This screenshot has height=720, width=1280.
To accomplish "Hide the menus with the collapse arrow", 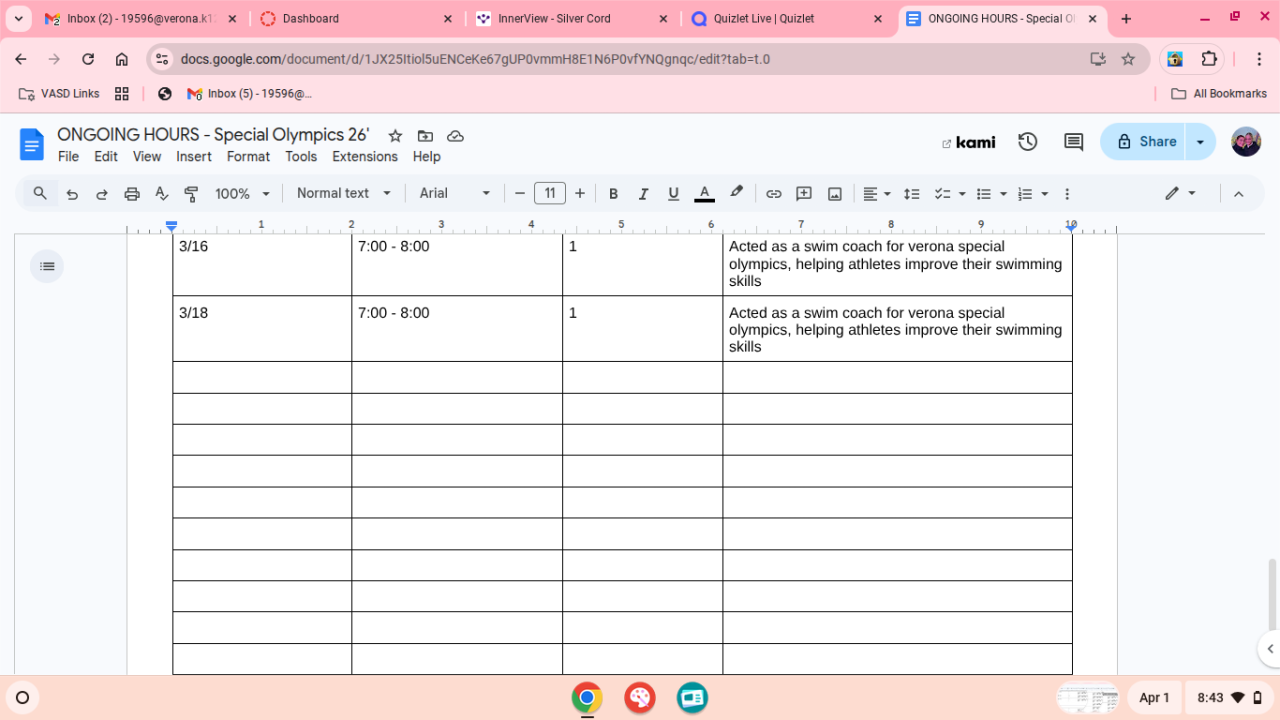I will (x=1238, y=194).
